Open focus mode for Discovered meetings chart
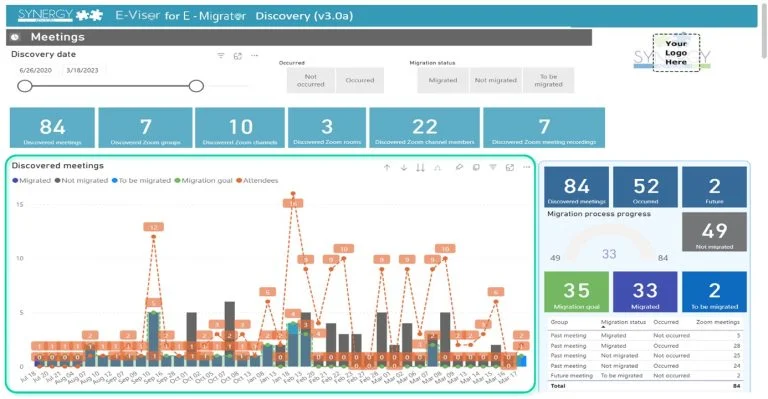 point(510,167)
